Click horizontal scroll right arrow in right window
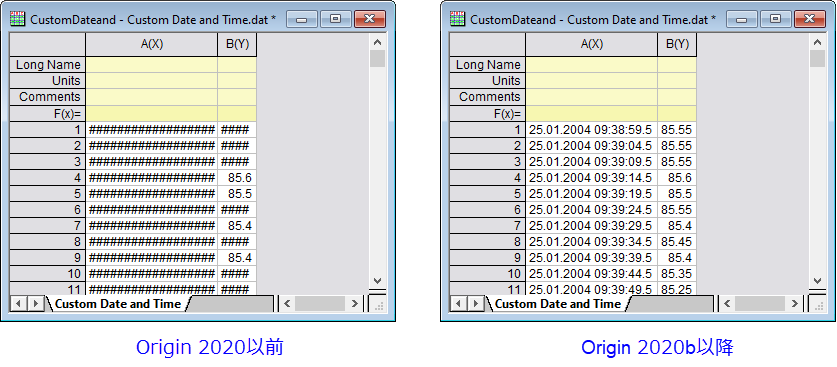This screenshot has width=837, height=367. (794, 304)
